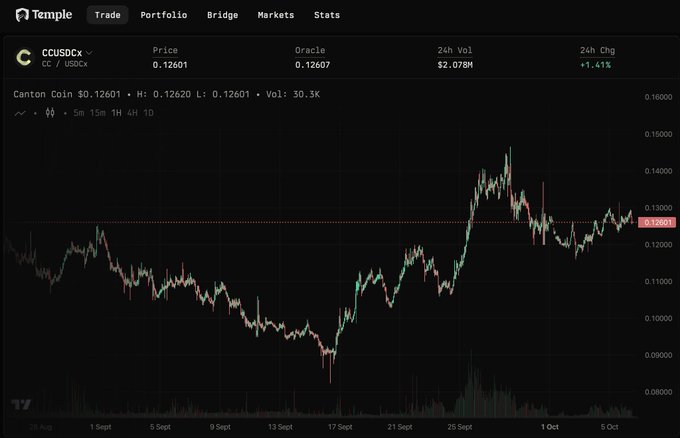Screen dimensions: 680x438
Task: Set chart interval to 15m
Action: pyautogui.click(x=98, y=113)
